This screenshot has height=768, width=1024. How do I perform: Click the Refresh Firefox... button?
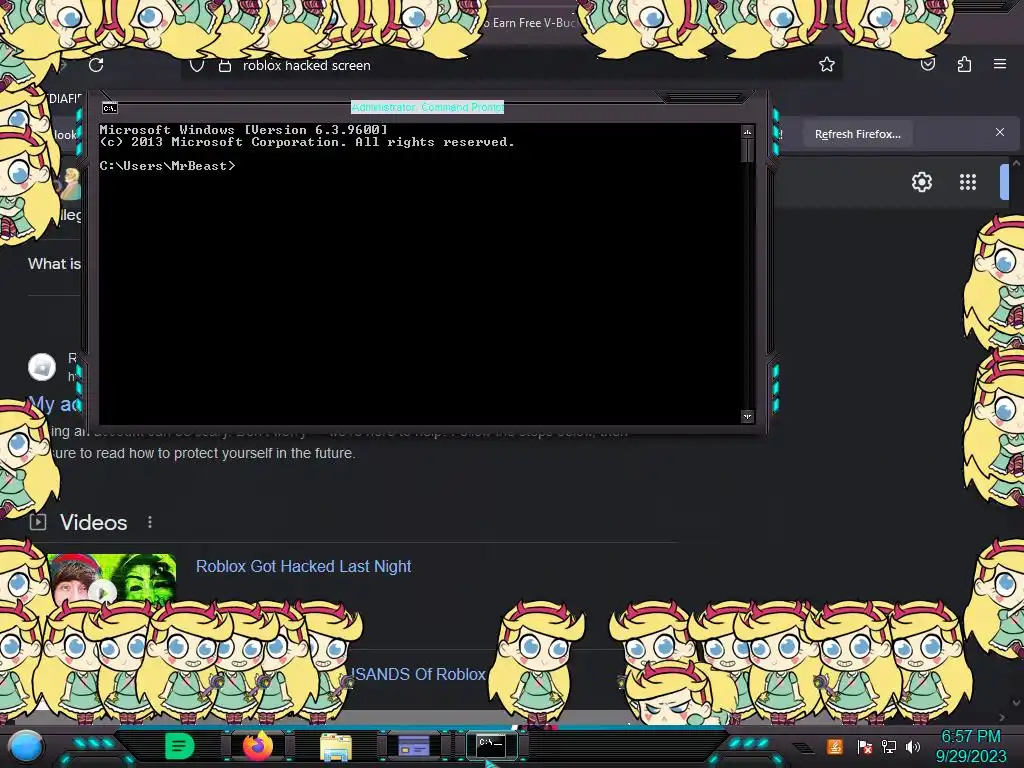pyautogui.click(x=857, y=134)
